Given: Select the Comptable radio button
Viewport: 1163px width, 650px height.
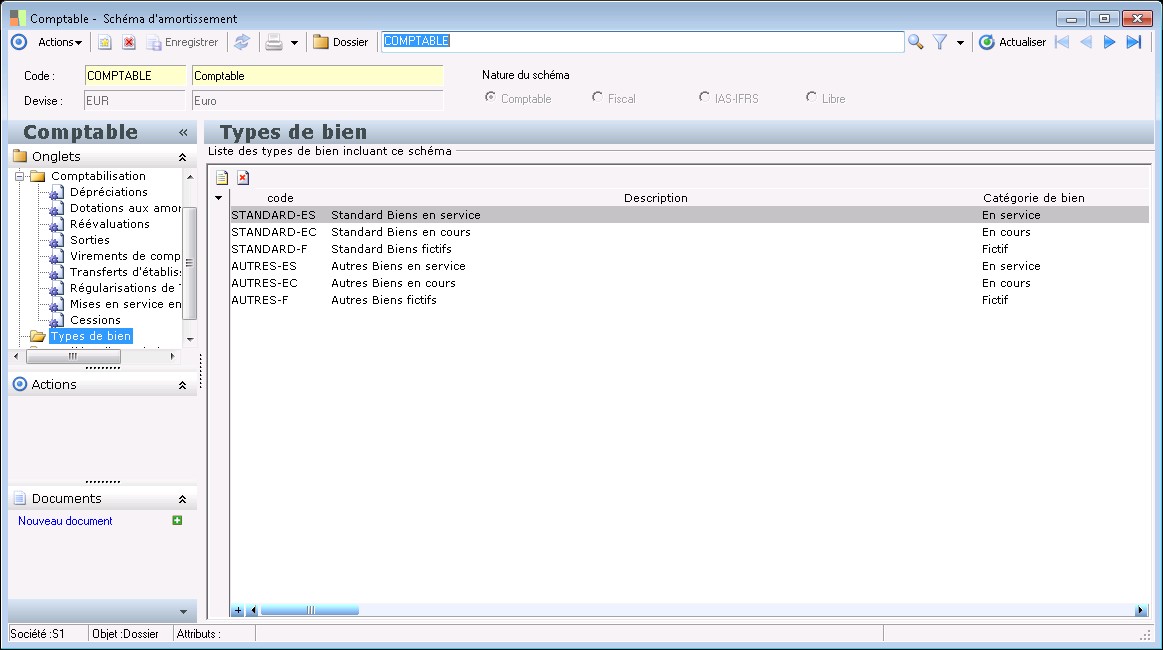Looking at the screenshot, I should click(x=490, y=97).
